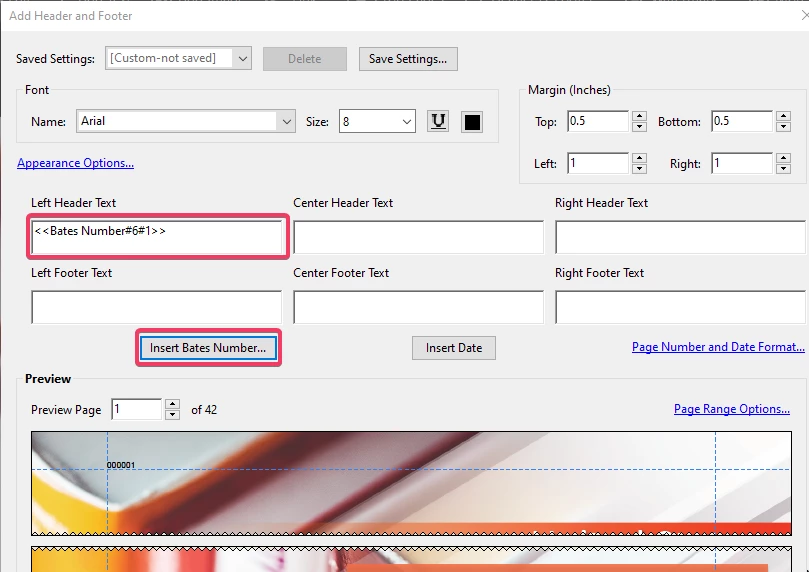Go to next preview page with up arrow
This screenshot has height=572, width=809.
click(172, 404)
